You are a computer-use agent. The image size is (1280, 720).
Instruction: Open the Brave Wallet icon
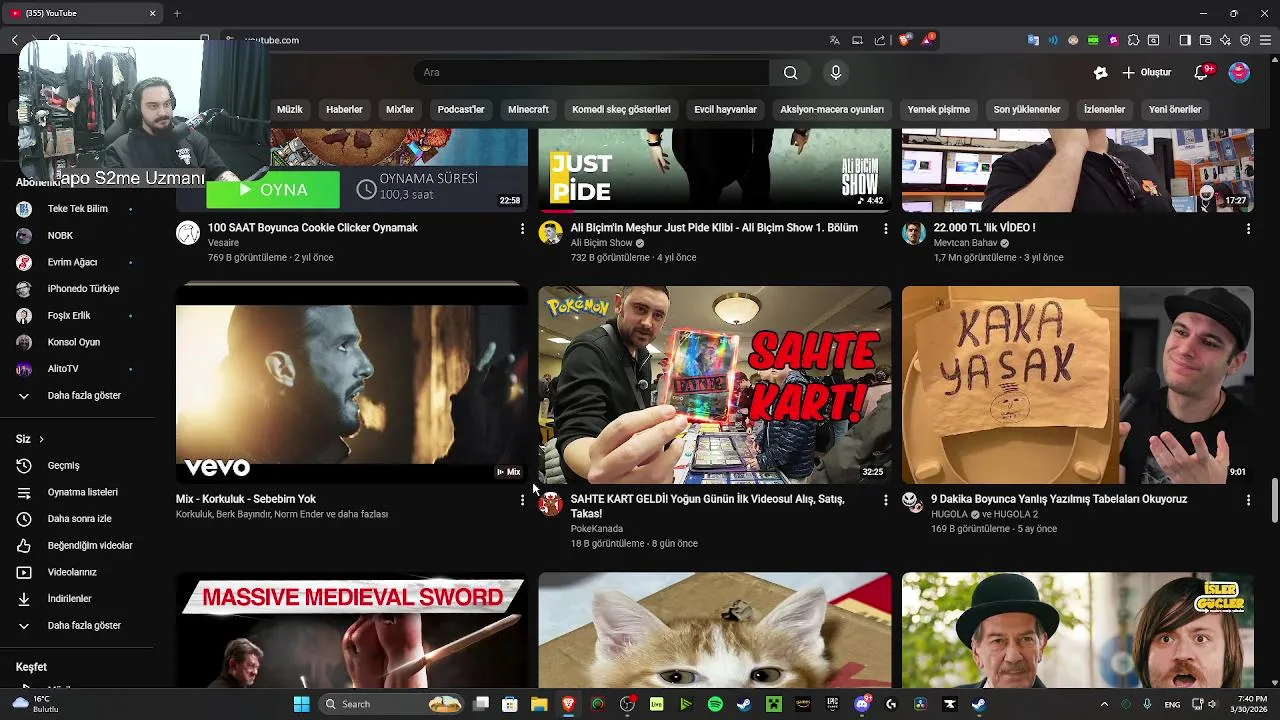point(1205,40)
